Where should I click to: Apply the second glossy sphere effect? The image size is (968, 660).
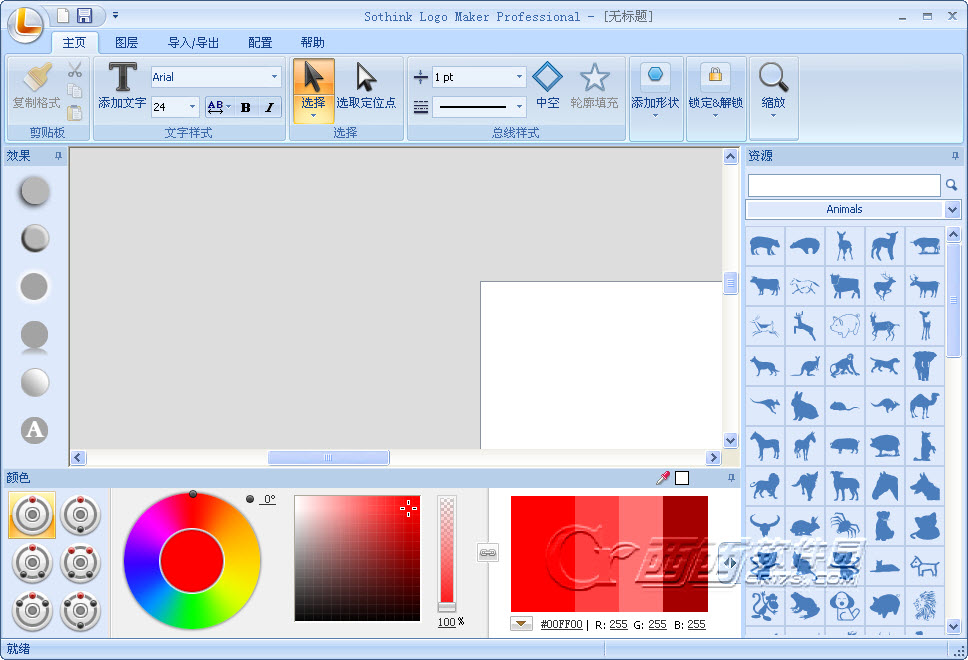35,238
